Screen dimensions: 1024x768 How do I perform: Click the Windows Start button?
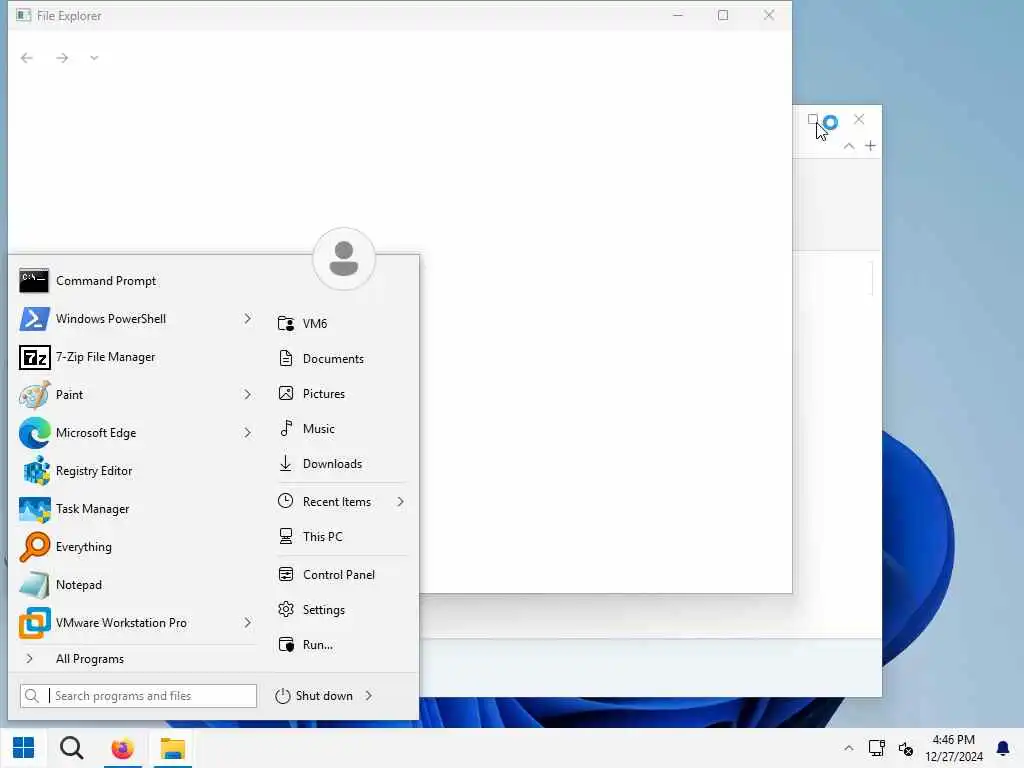[24, 748]
